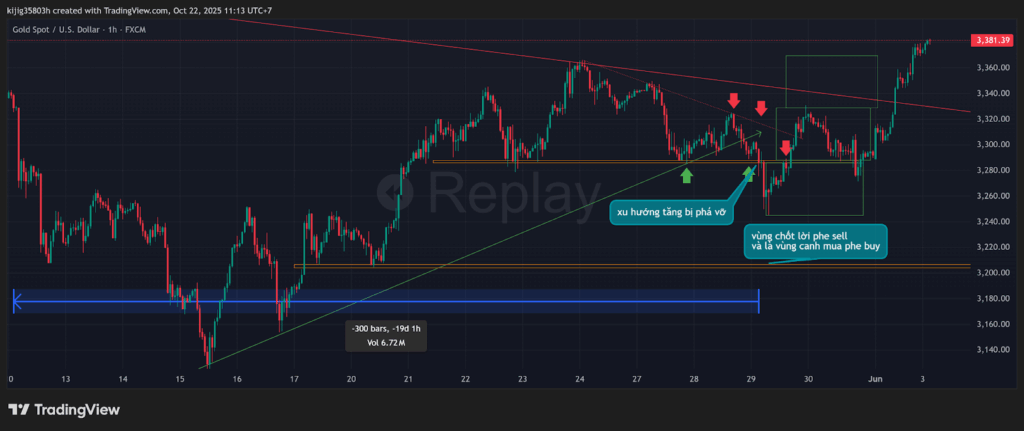Click the TradingView logo at bottom left

(64, 409)
